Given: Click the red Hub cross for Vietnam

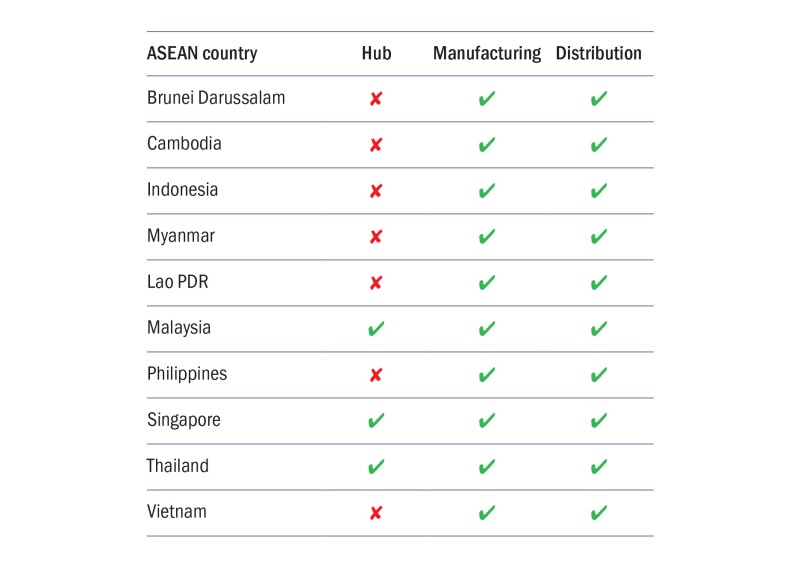Looking at the screenshot, I should (376, 513).
